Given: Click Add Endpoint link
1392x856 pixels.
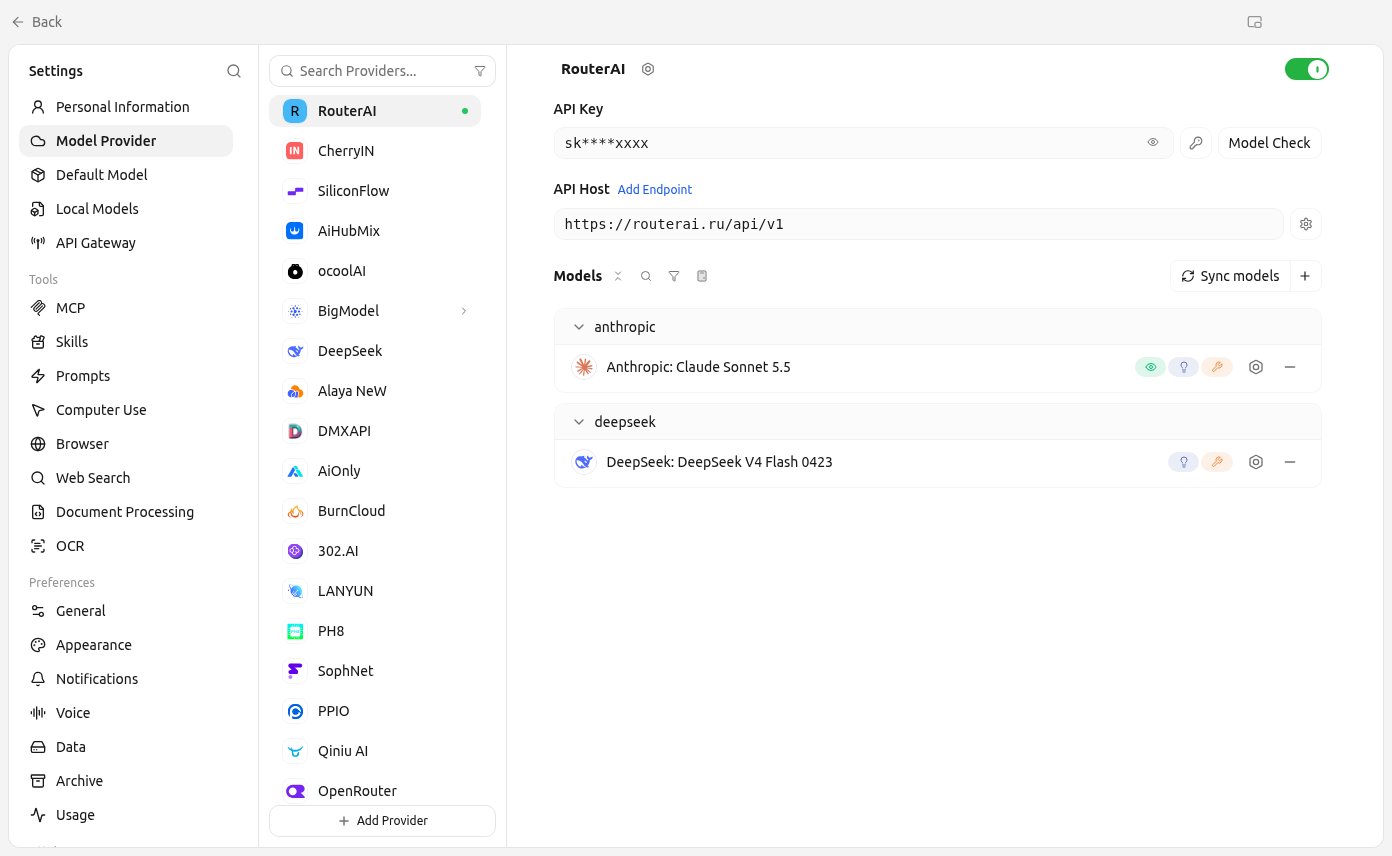Looking at the screenshot, I should (x=655, y=190).
